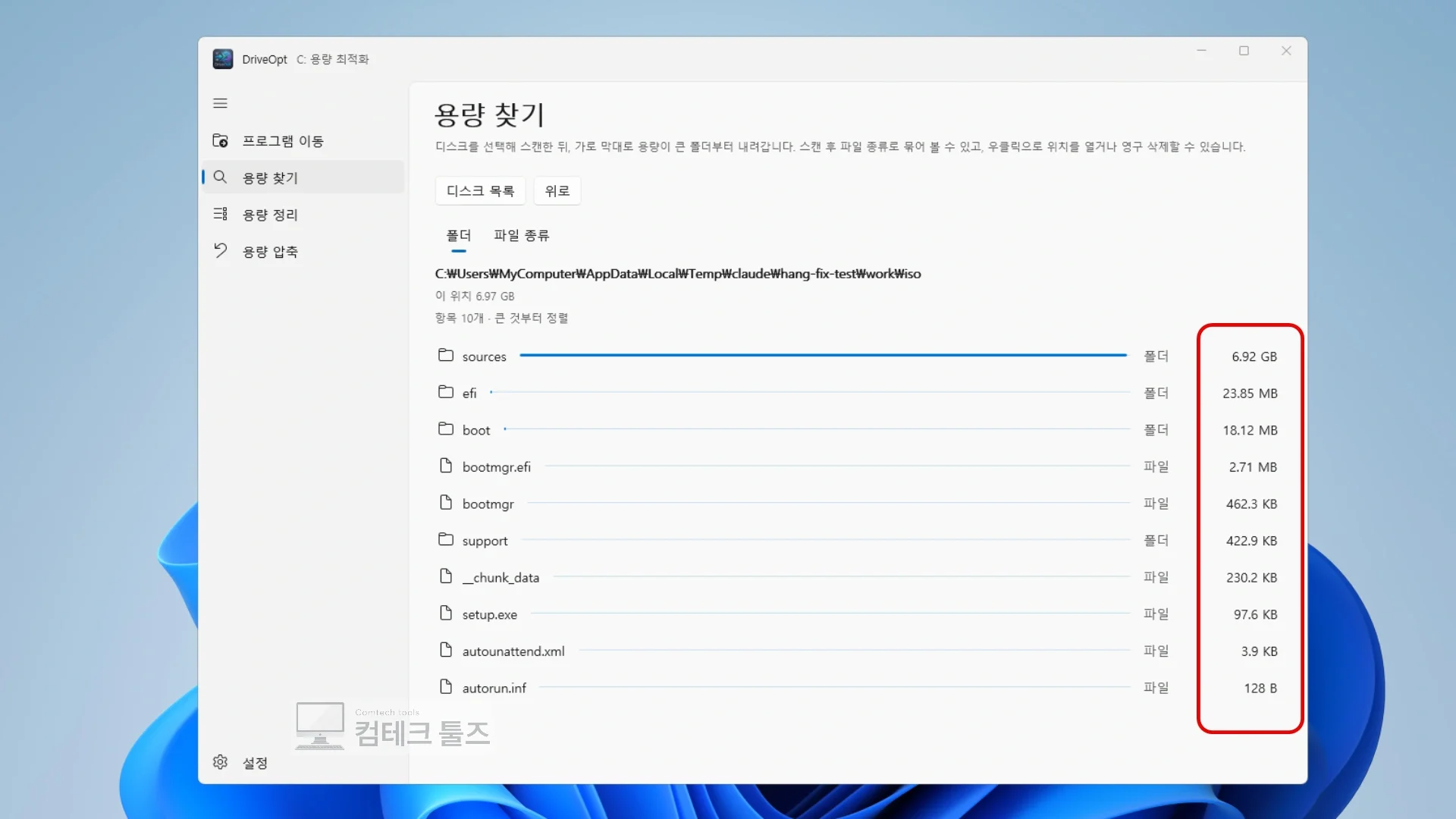Click the bootmgr.efi file icon

pos(446,466)
